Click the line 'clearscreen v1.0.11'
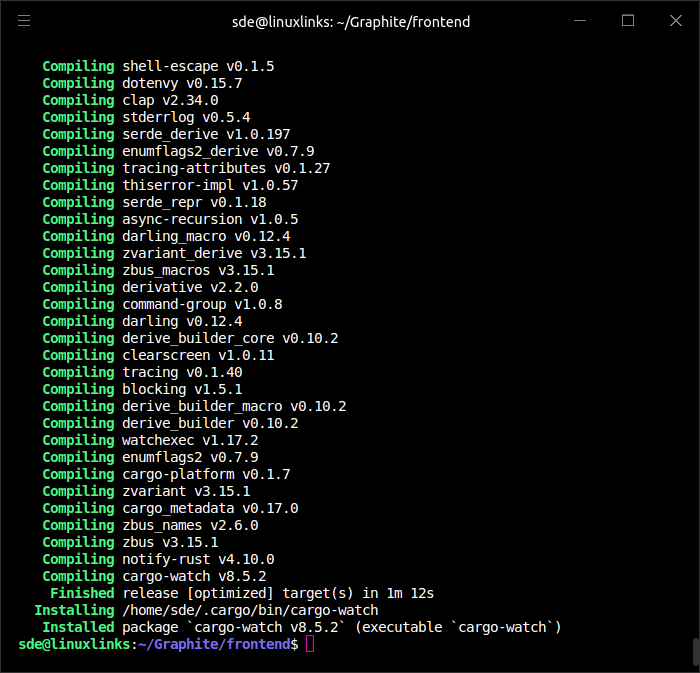The height and width of the screenshot is (673, 700). (198, 355)
